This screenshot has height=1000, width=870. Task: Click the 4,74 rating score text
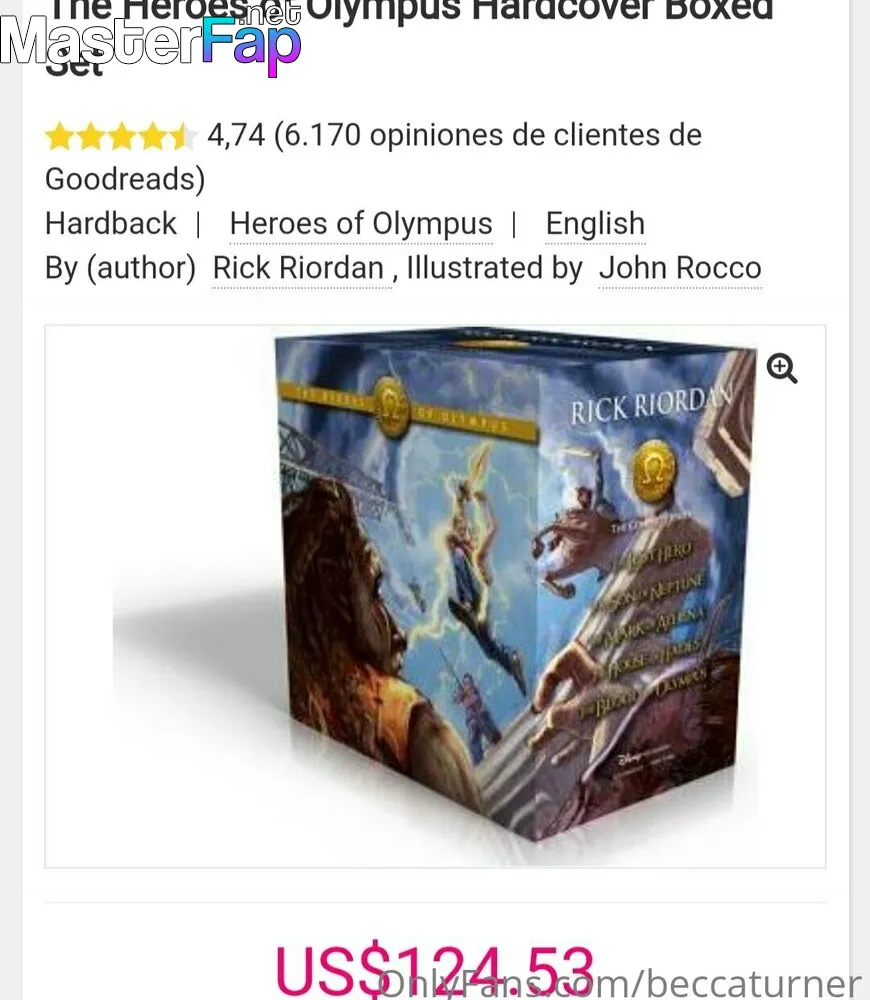[236, 135]
